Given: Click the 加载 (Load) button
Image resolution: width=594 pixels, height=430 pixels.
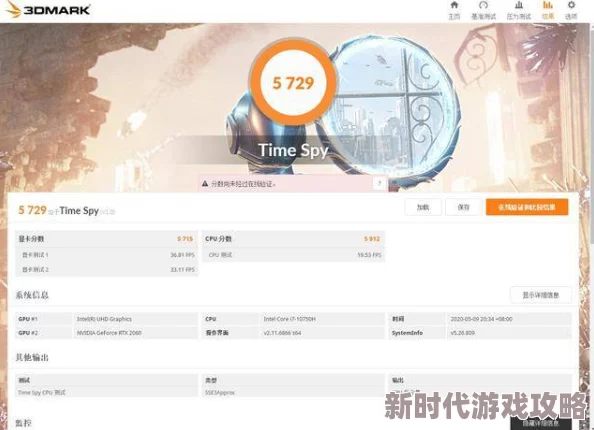Looking at the screenshot, I should click(x=423, y=207).
